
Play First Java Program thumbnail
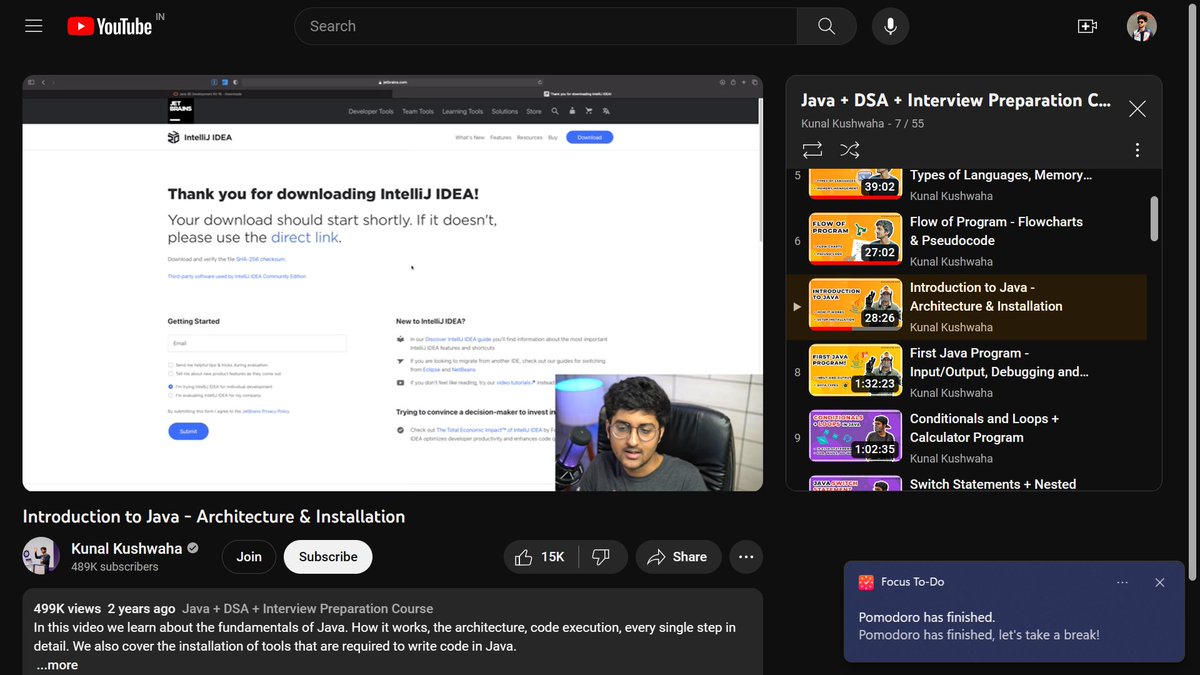855,371
